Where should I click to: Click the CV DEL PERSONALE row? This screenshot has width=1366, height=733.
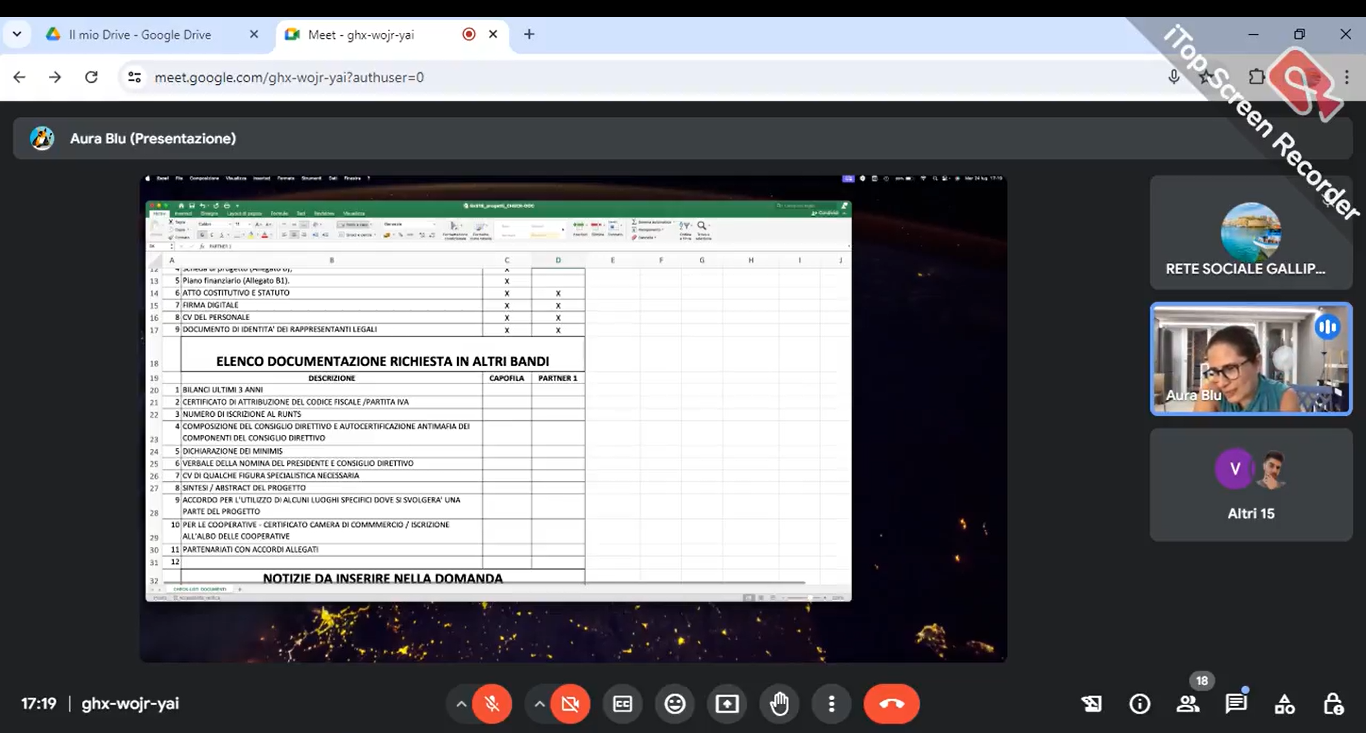tap(332, 317)
